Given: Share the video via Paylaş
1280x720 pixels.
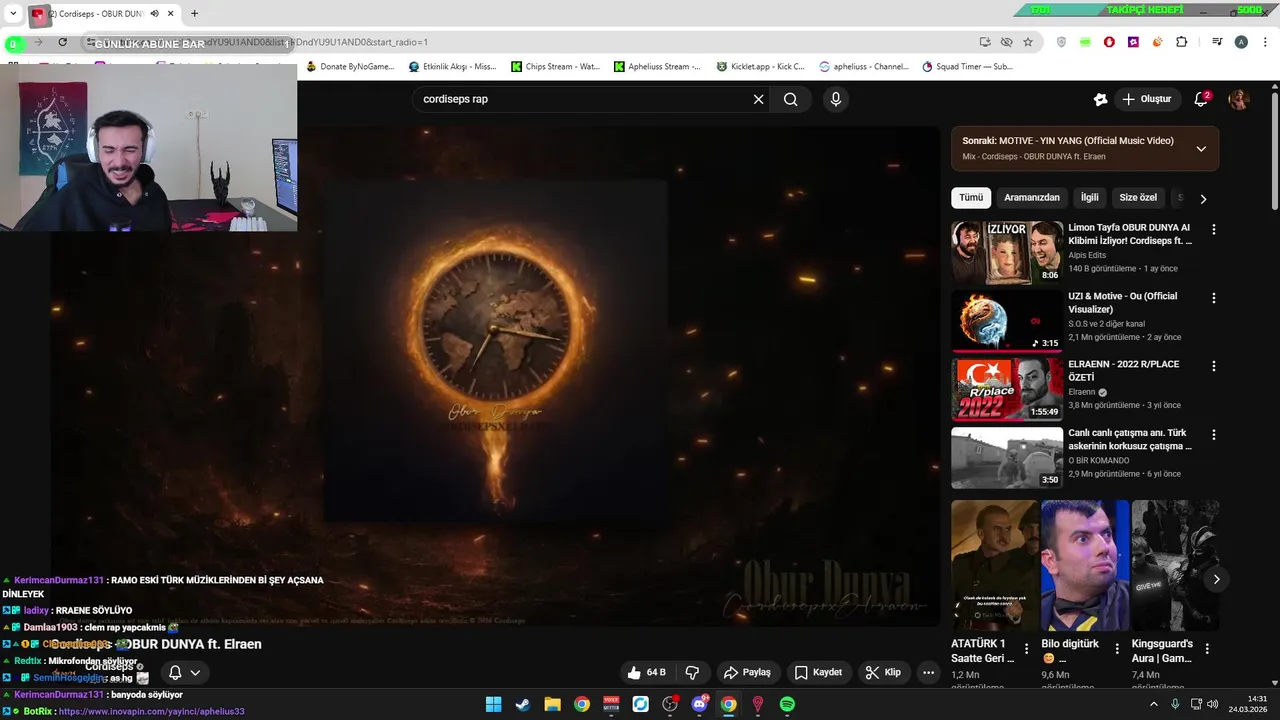Looking at the screenshot, I should (x=747, y=672).
